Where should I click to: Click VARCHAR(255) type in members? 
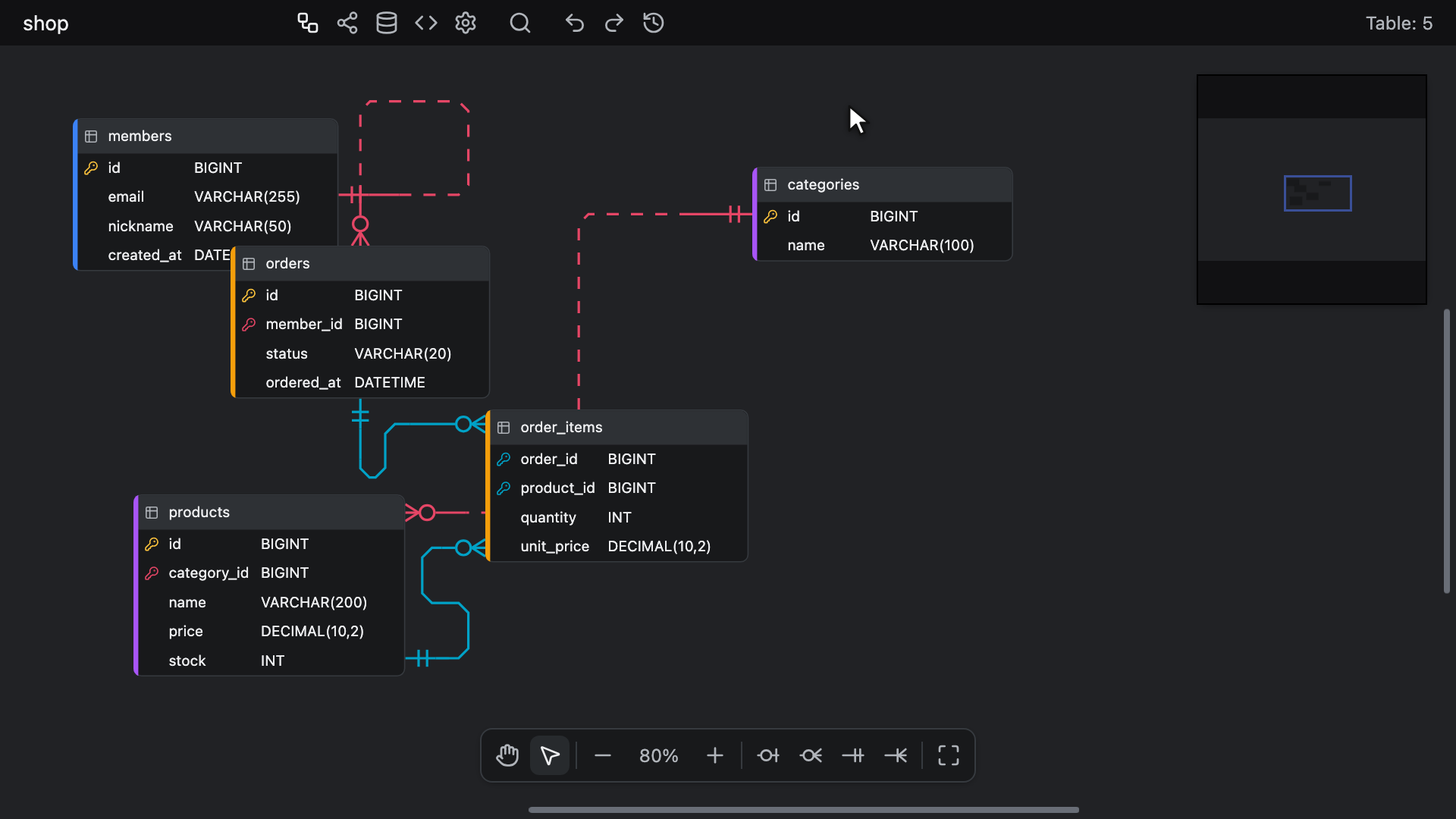coord(247,197)
